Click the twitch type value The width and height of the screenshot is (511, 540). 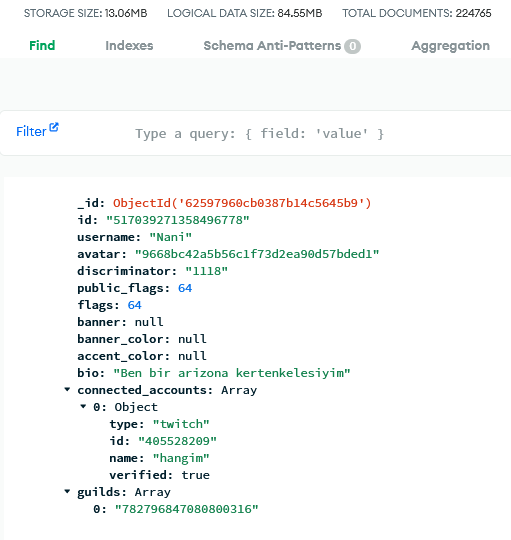181,424
